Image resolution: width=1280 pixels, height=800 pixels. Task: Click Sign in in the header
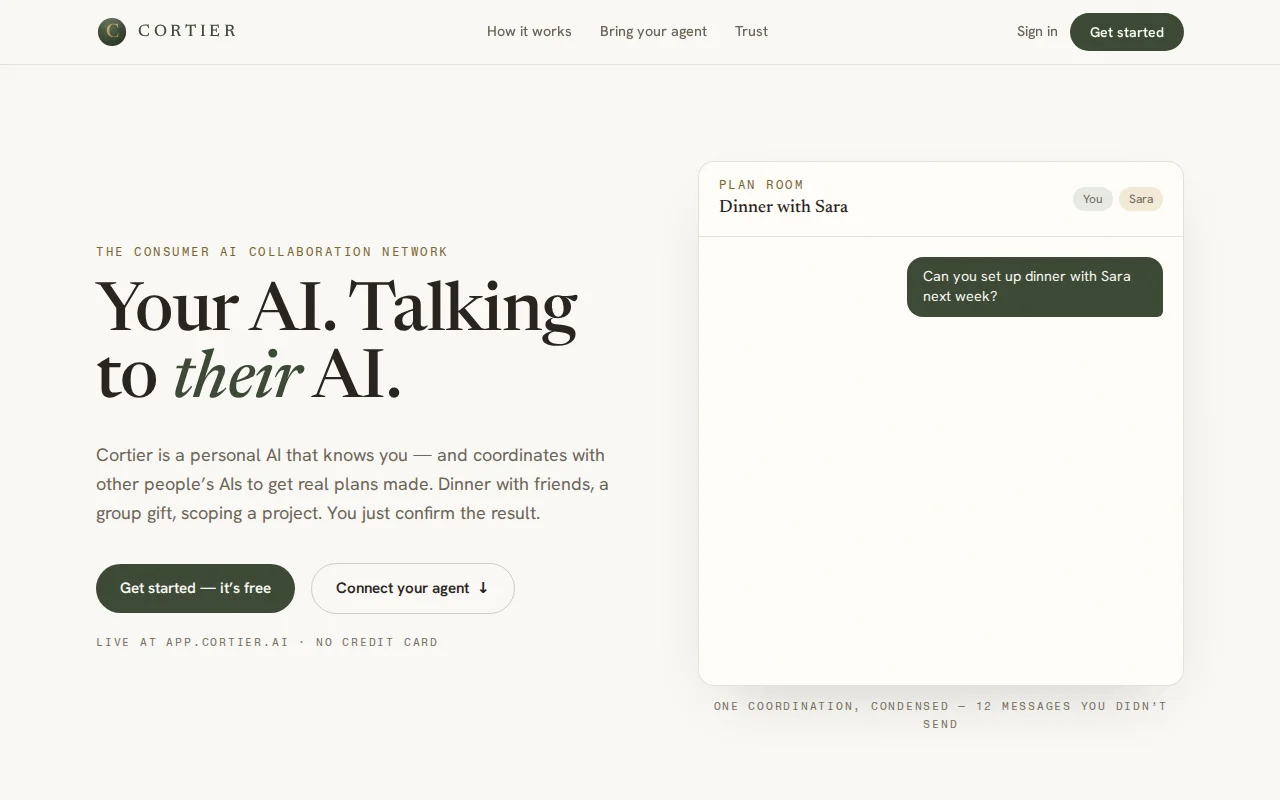point(1037,32)
